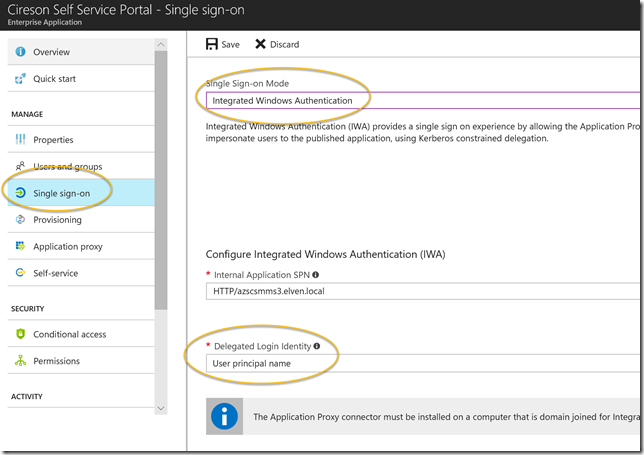Click the SECURITY section header
644x455 pixels.
[x=28, y=308]
